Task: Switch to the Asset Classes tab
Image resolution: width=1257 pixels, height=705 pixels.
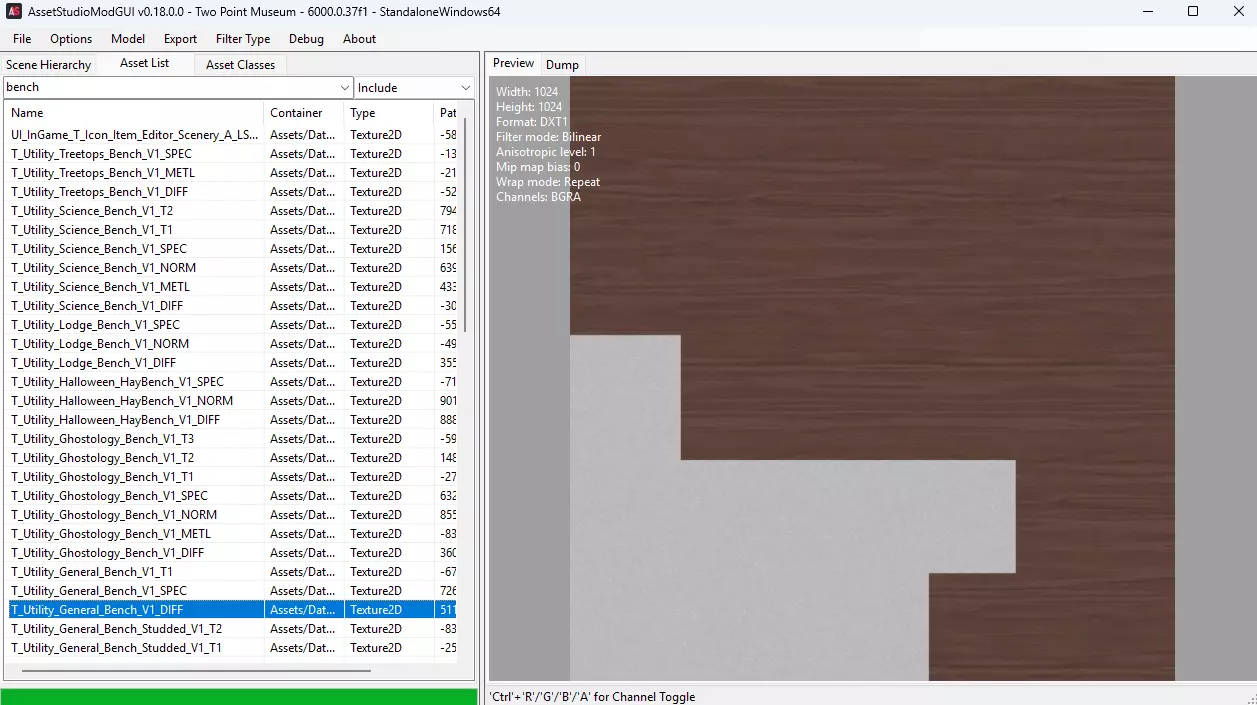Action: pos(240,65)
